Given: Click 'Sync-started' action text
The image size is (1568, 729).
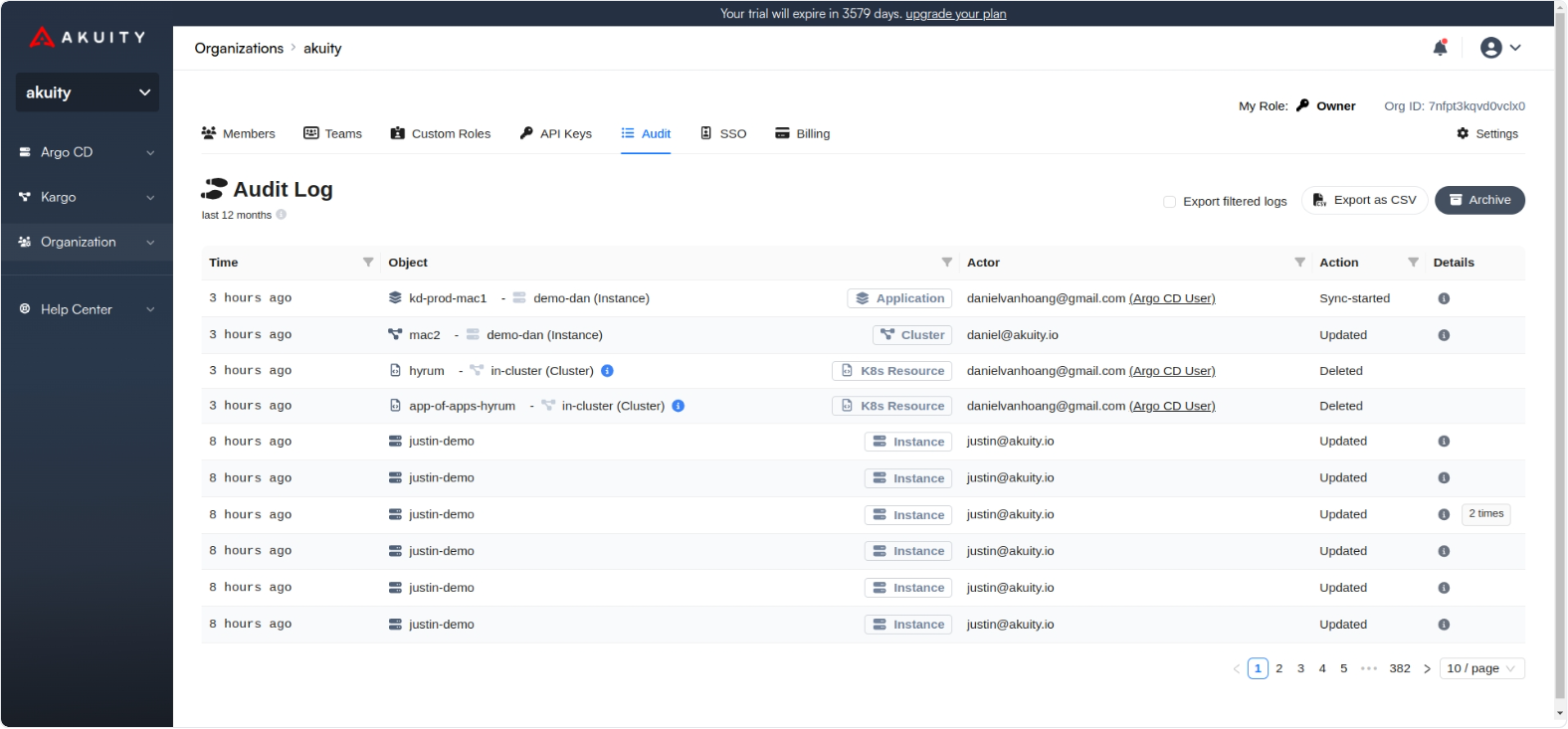Looking at the screenshot, I should 1354,298.
